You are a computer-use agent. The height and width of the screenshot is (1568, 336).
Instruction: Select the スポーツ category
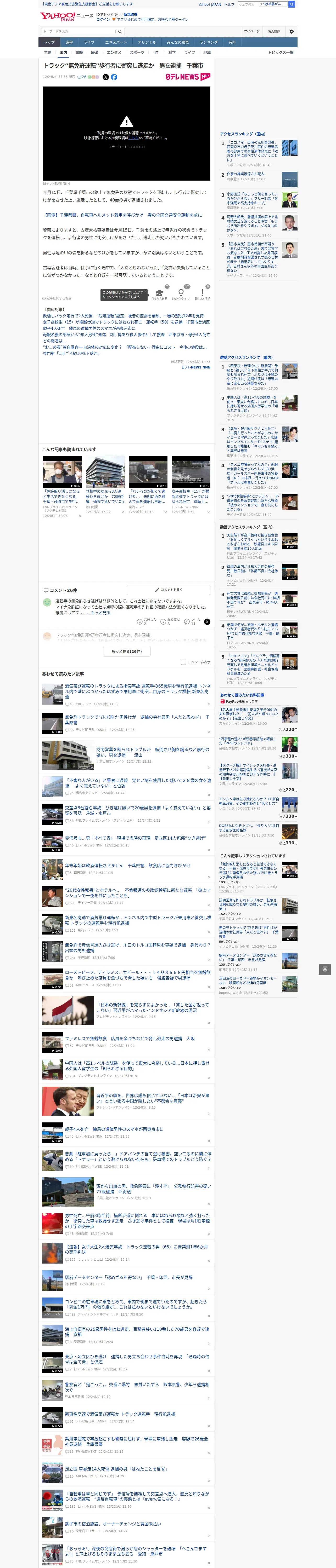[x=137, y=52]
